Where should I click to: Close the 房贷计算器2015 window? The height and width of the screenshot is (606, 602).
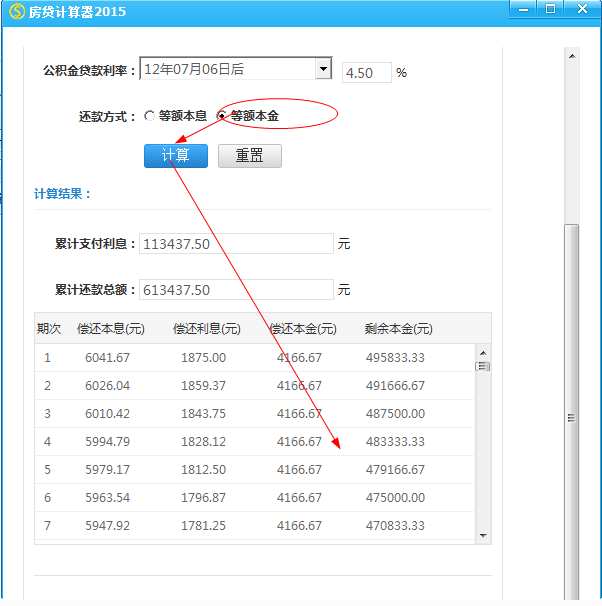pos(582,9)
